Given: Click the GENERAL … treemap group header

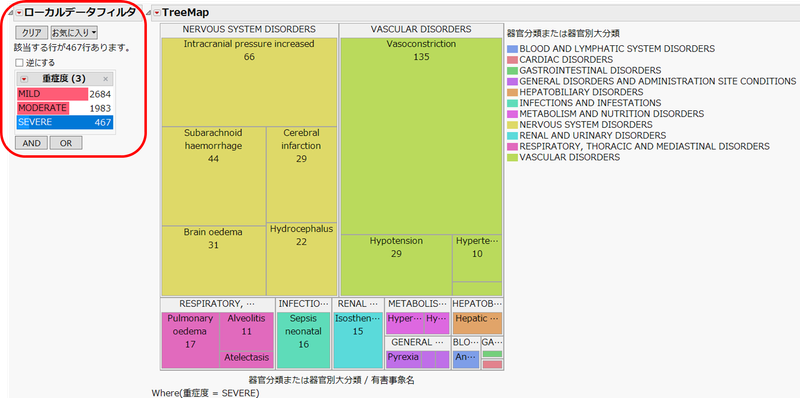Looking at the screenshot, I should [418, 342].
